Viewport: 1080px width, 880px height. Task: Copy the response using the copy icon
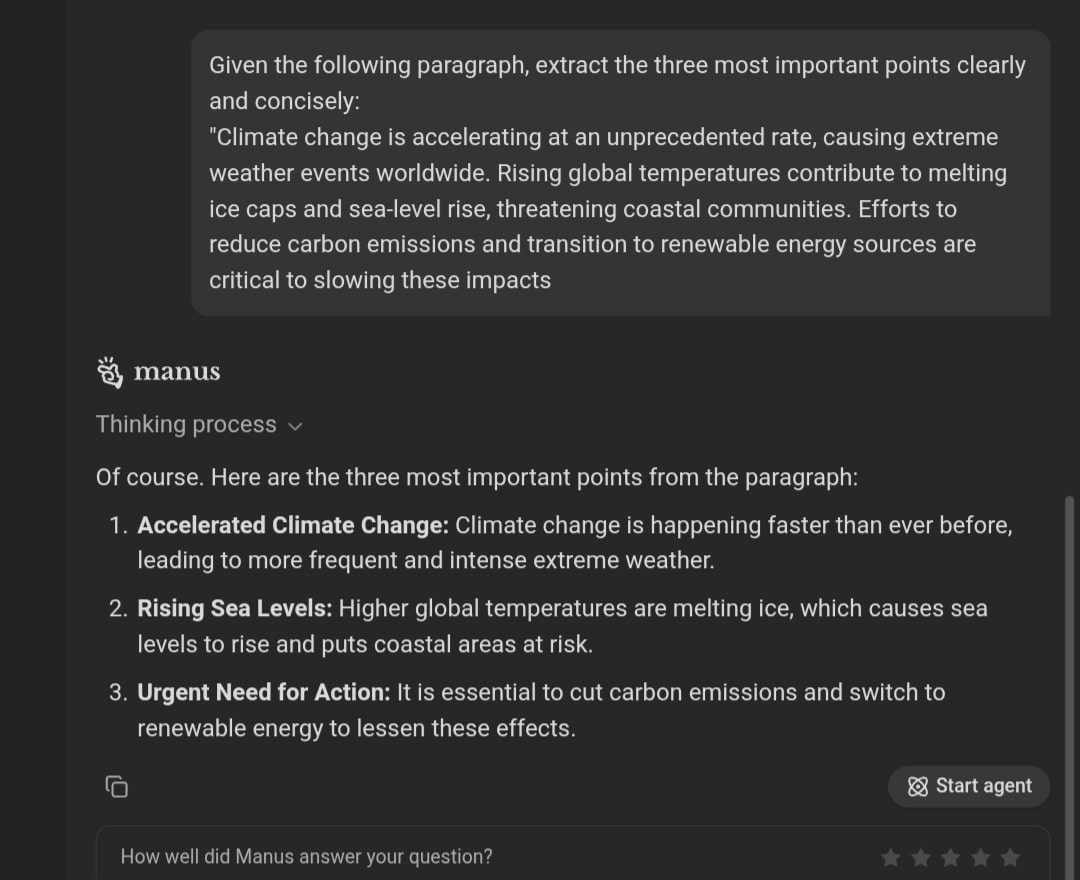[116, 786]
